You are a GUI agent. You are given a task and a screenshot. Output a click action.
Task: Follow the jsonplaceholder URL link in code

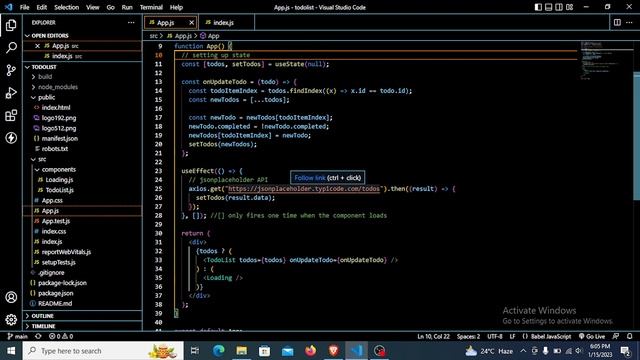click(304, 189)
